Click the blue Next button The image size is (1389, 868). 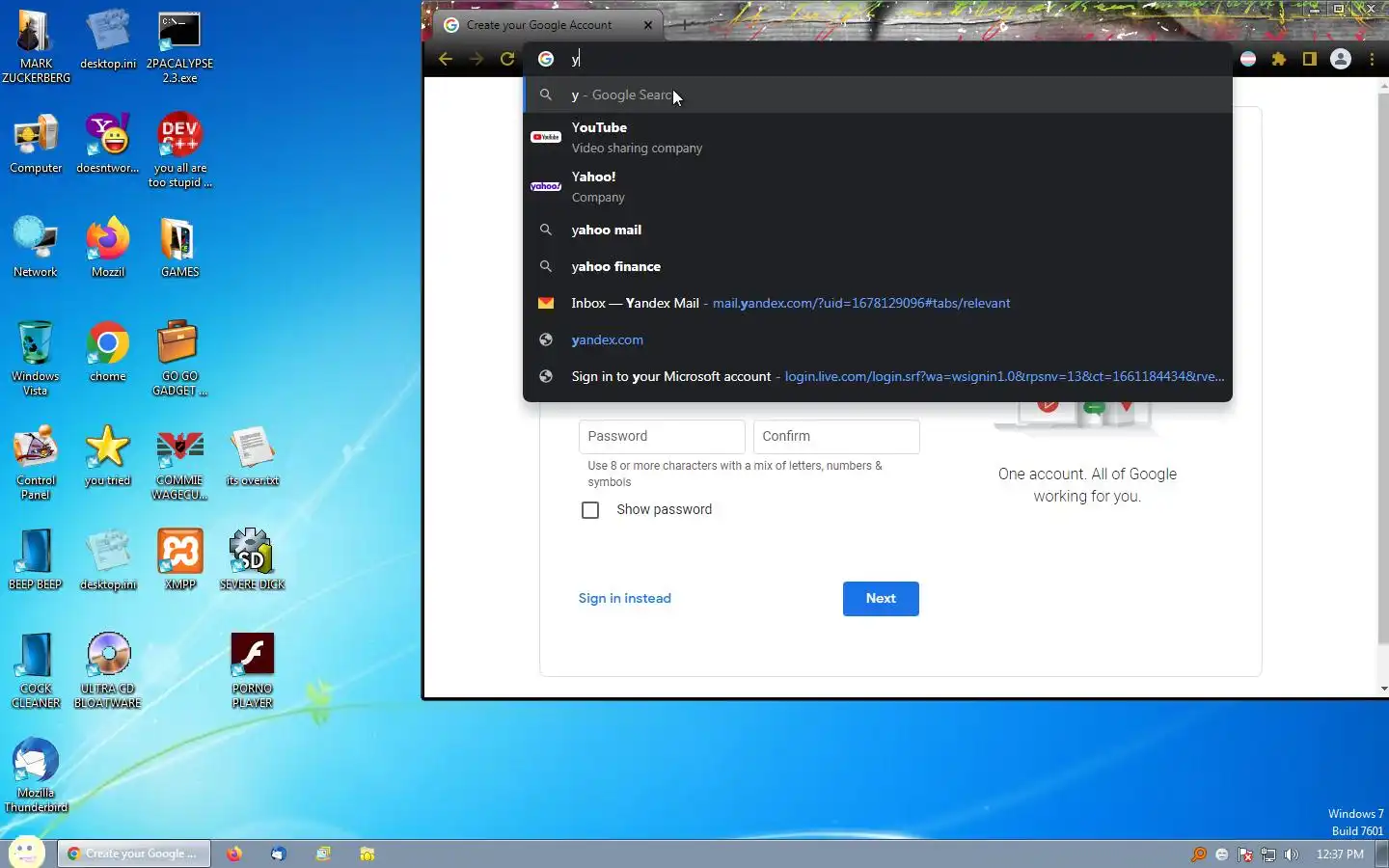tap(881, 598)
